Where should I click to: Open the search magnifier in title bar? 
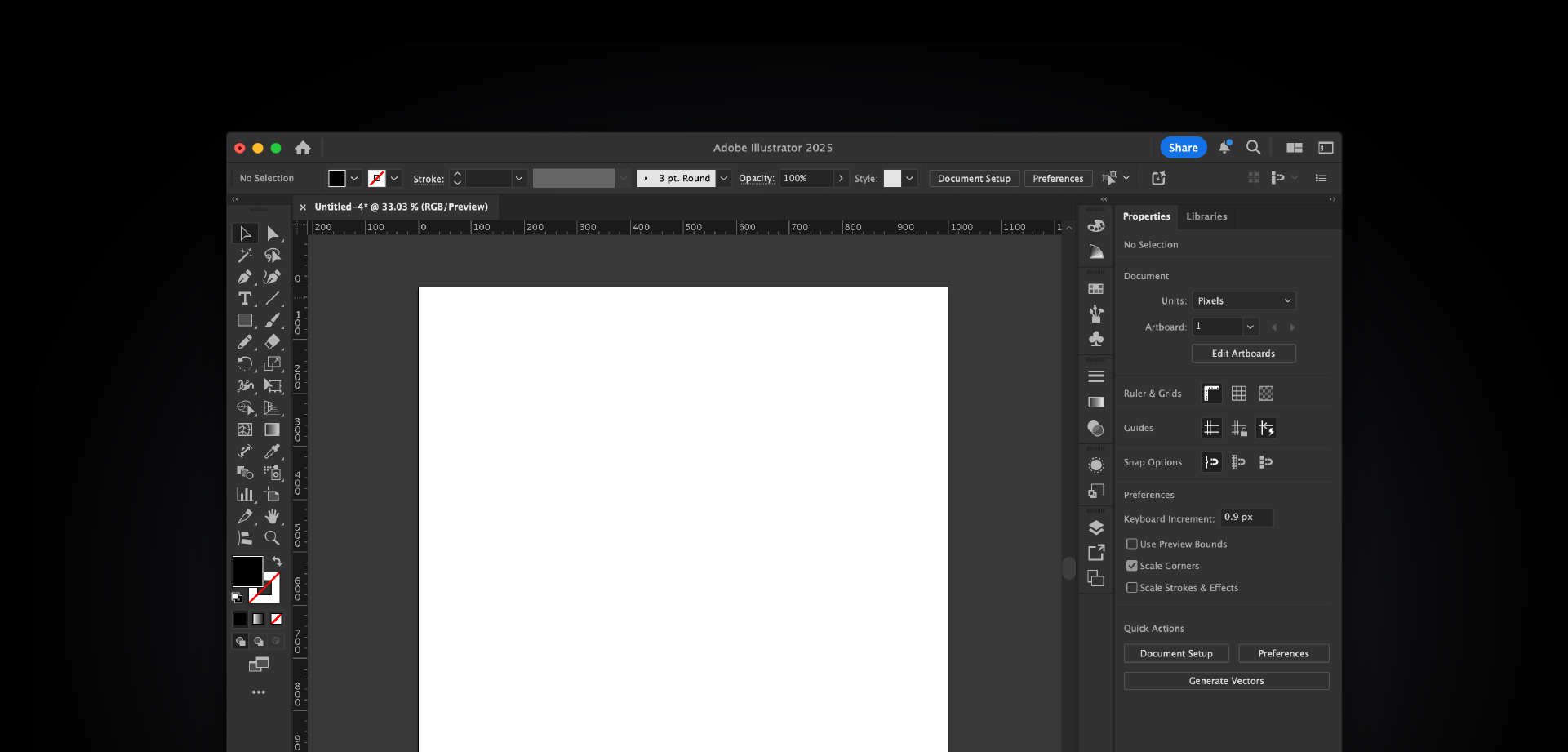[x=1254, y=148]
